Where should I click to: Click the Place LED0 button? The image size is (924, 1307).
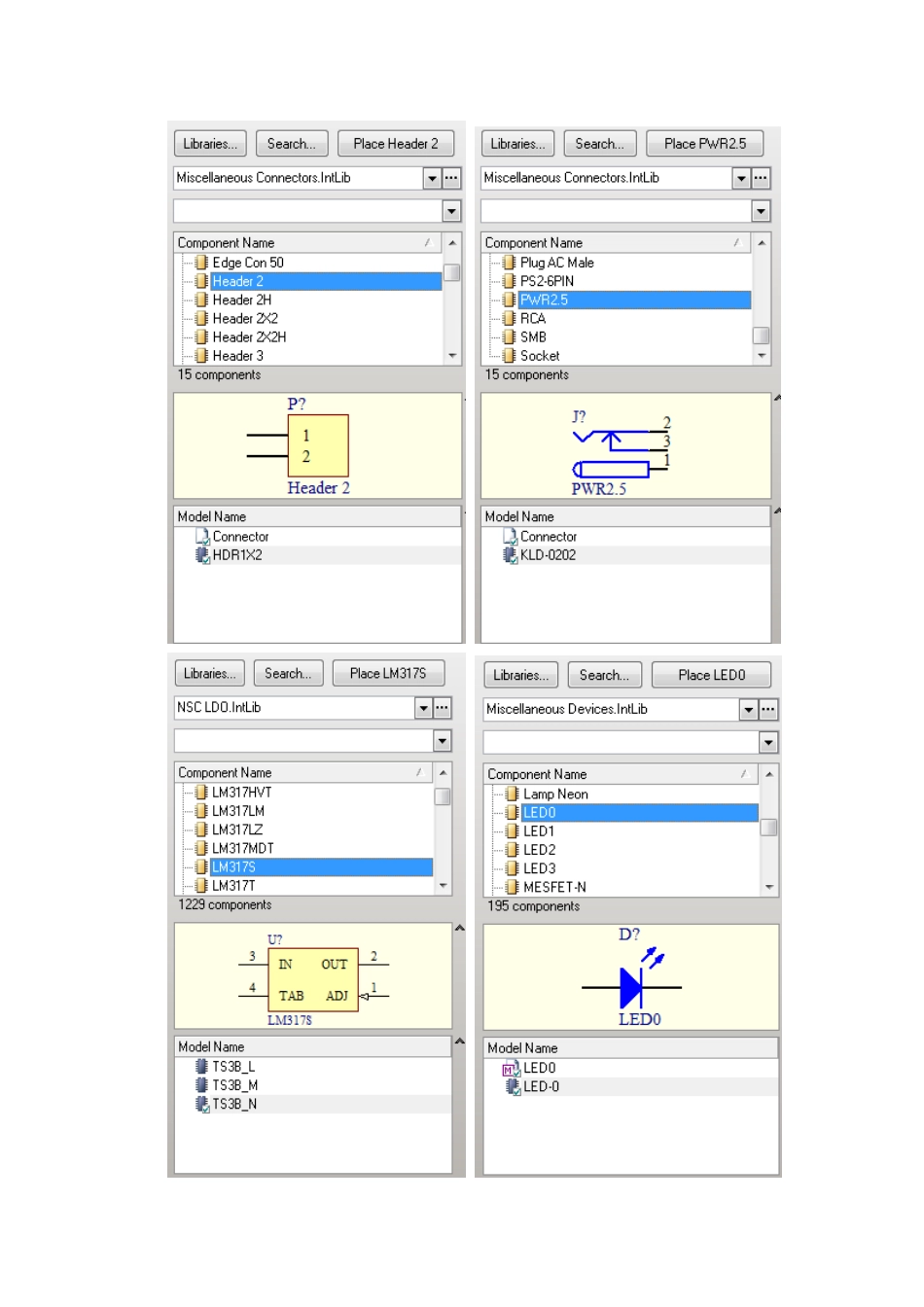(712, 675)
